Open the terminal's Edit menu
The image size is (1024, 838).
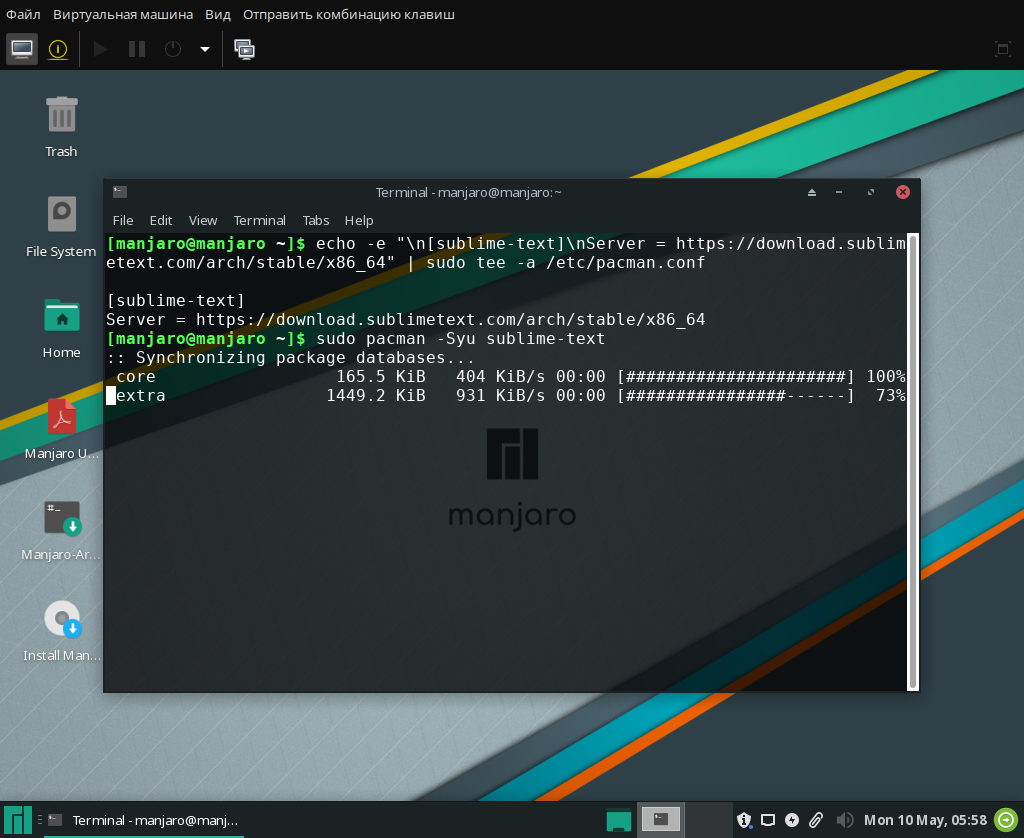[x=161, y=220]
